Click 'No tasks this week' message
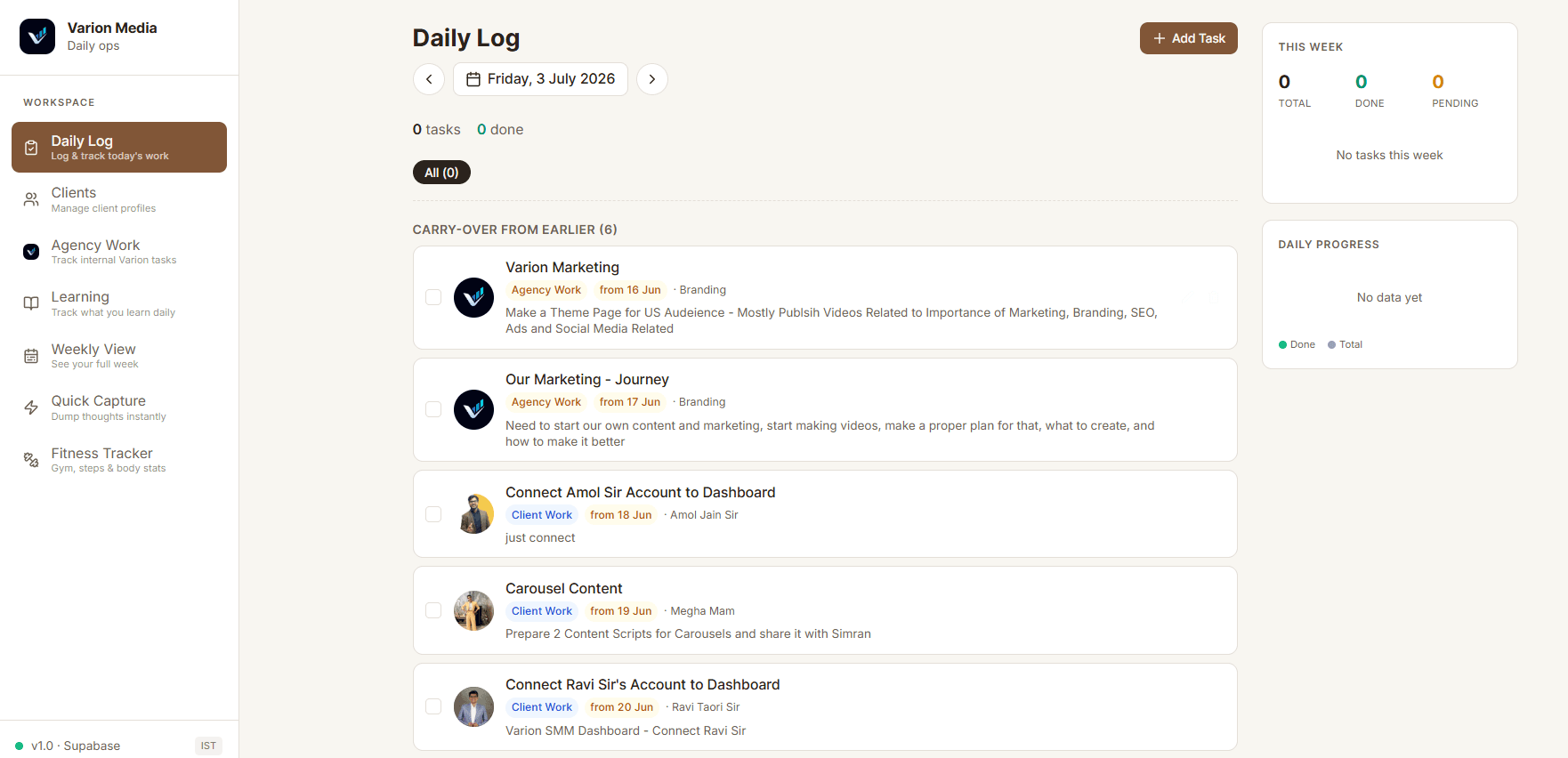 1389,155
